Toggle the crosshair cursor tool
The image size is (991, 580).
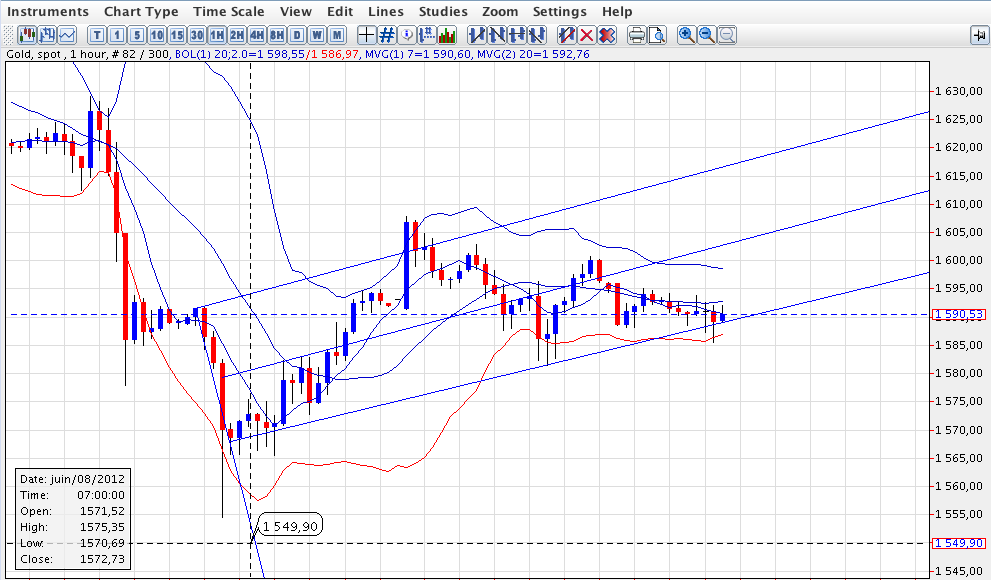[x=367, y=35]
